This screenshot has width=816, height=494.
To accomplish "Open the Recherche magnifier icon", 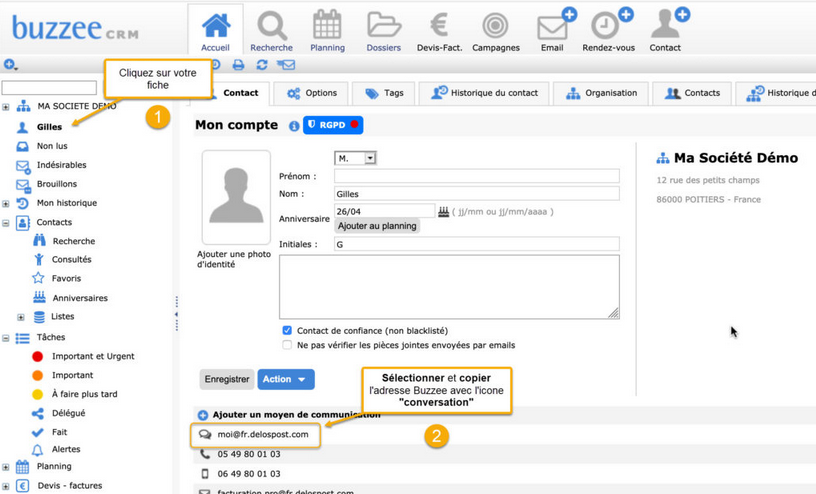I will click(272, 26).
